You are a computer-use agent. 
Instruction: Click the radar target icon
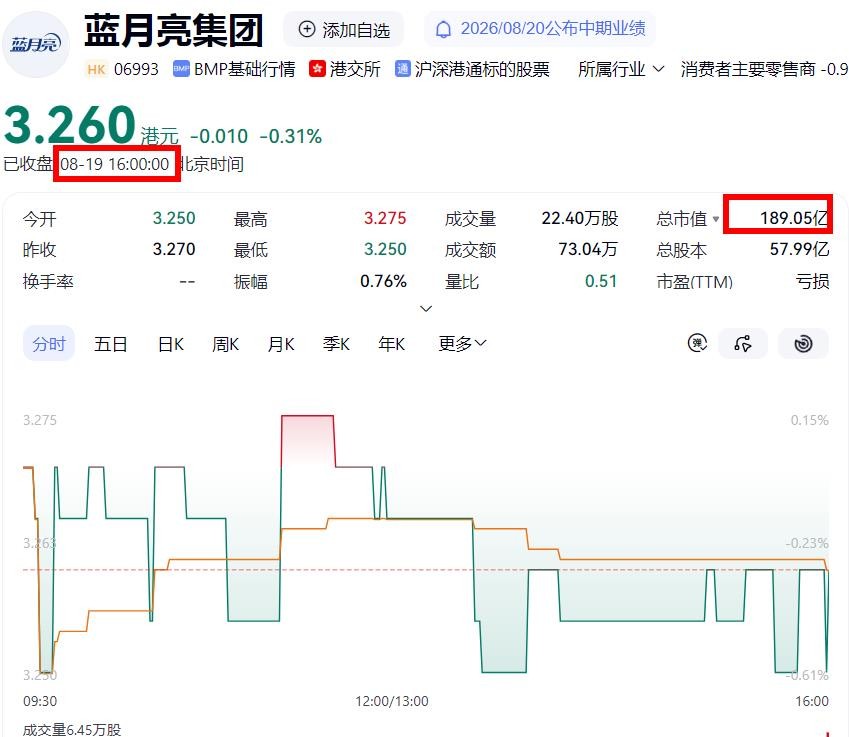coord(803,343)
